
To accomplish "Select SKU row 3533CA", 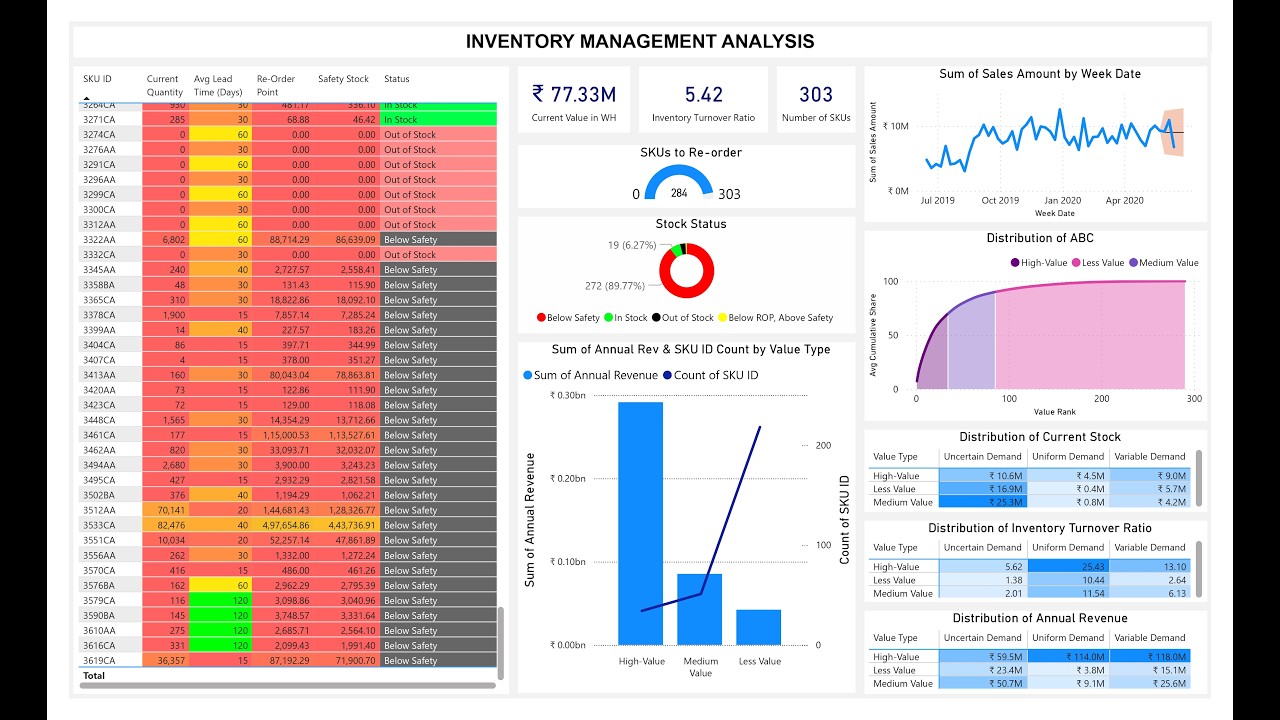I will click(x=288, y=525).
